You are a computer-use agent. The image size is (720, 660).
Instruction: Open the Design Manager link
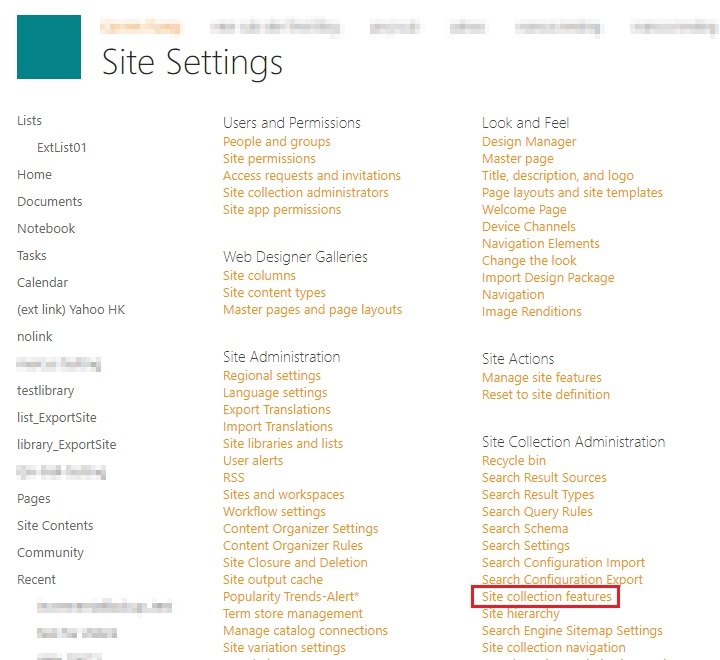click(528, 142)
